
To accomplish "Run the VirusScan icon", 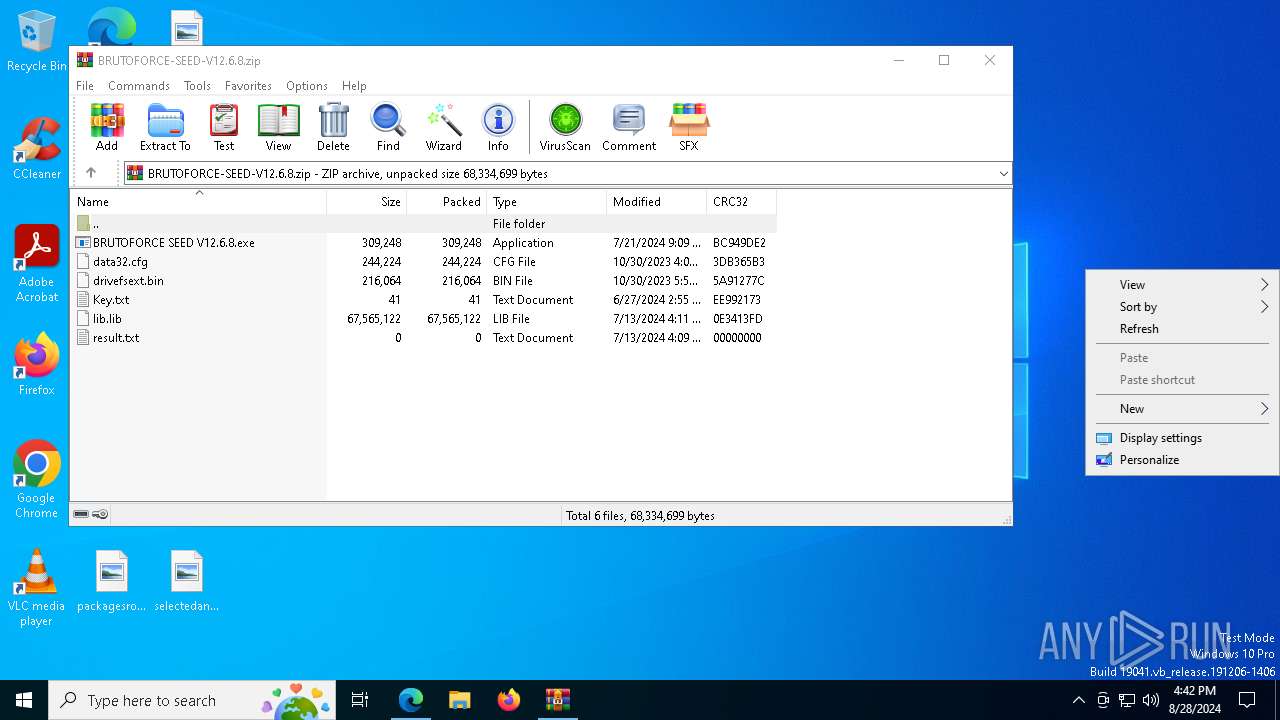I will 565,127.
